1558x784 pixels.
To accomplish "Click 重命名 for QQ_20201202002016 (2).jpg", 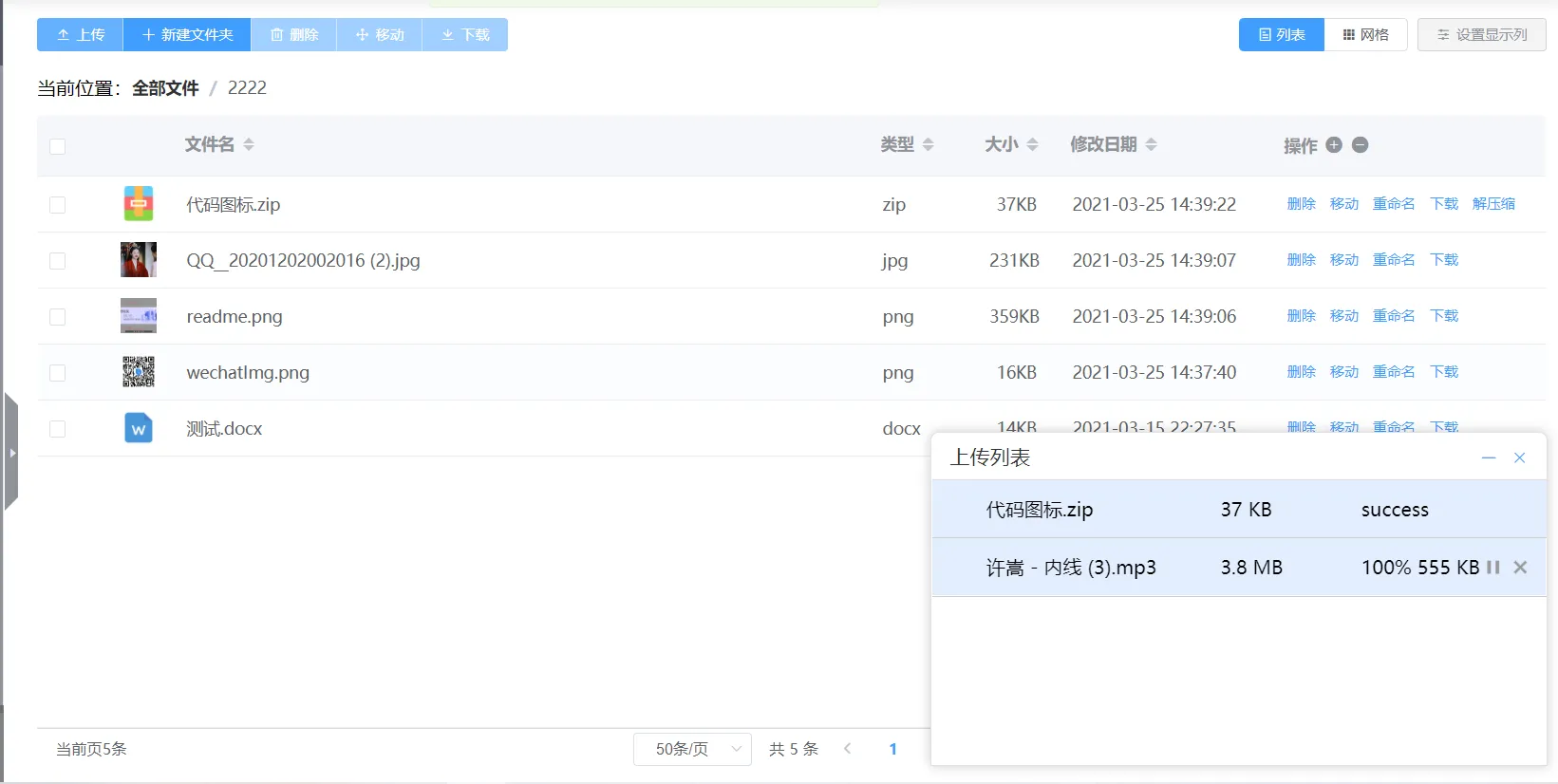I will pos(1394,260).
